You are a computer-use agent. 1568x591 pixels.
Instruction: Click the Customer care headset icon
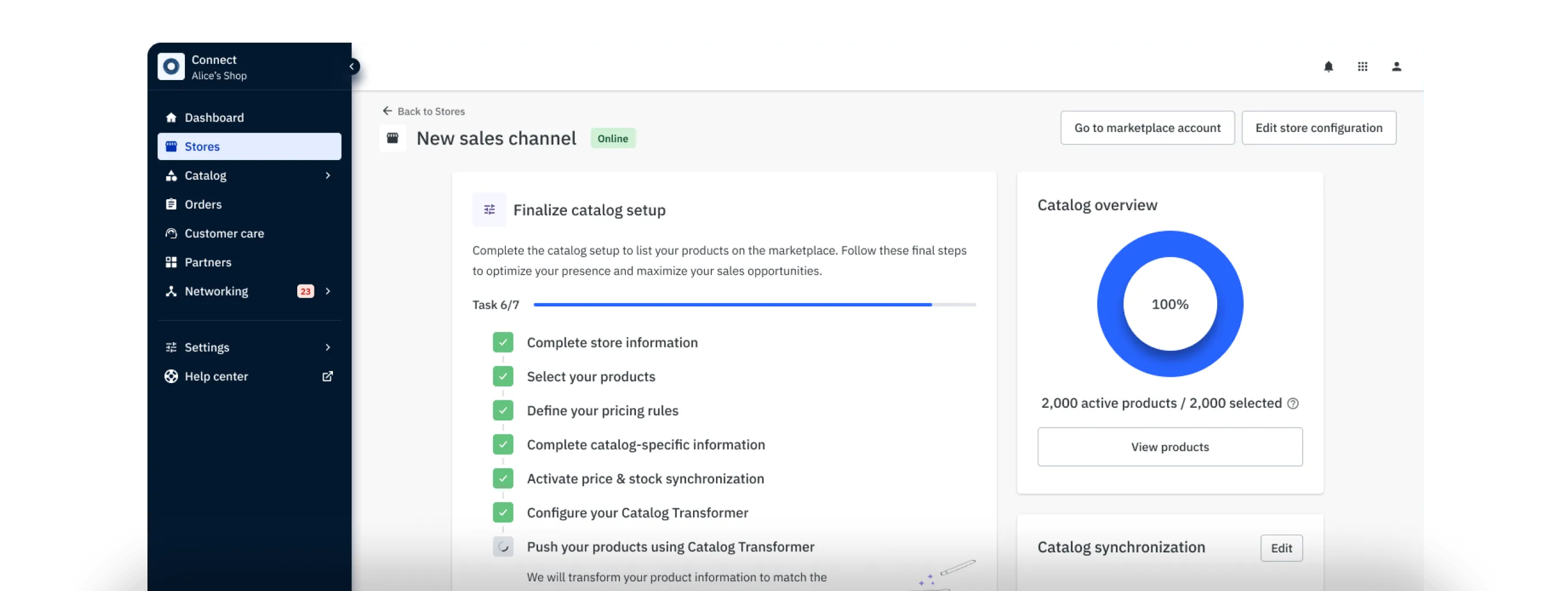(171, 233)
